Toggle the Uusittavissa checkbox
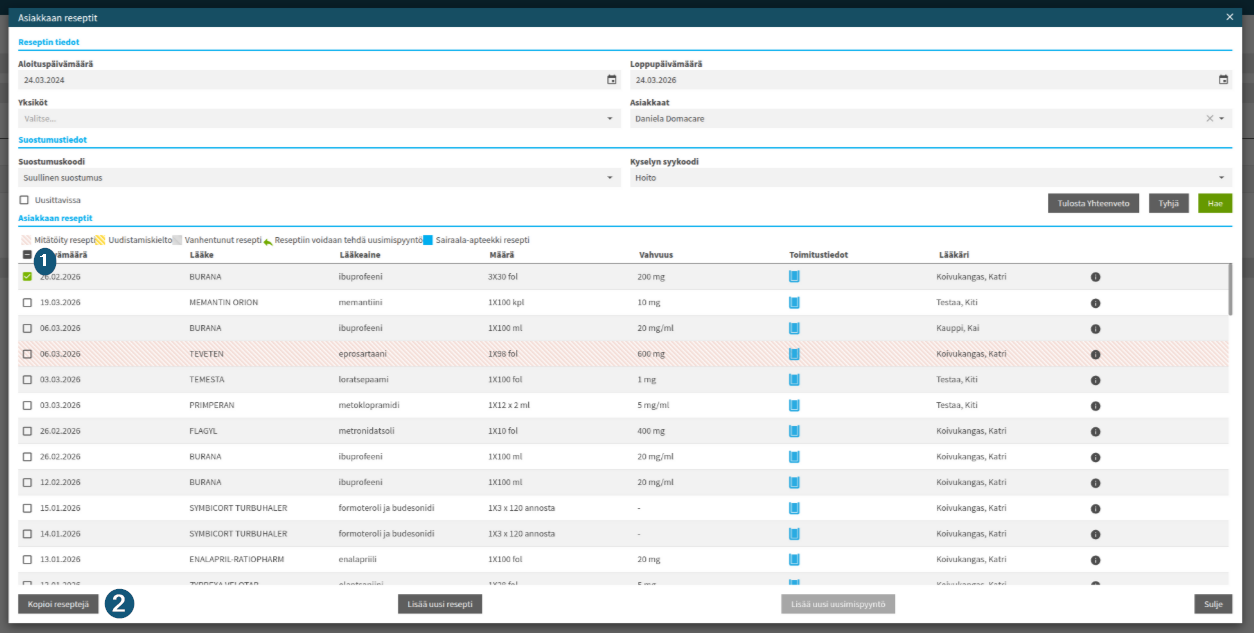Viewport: 1254px width, 633px height. pos(24,199)
